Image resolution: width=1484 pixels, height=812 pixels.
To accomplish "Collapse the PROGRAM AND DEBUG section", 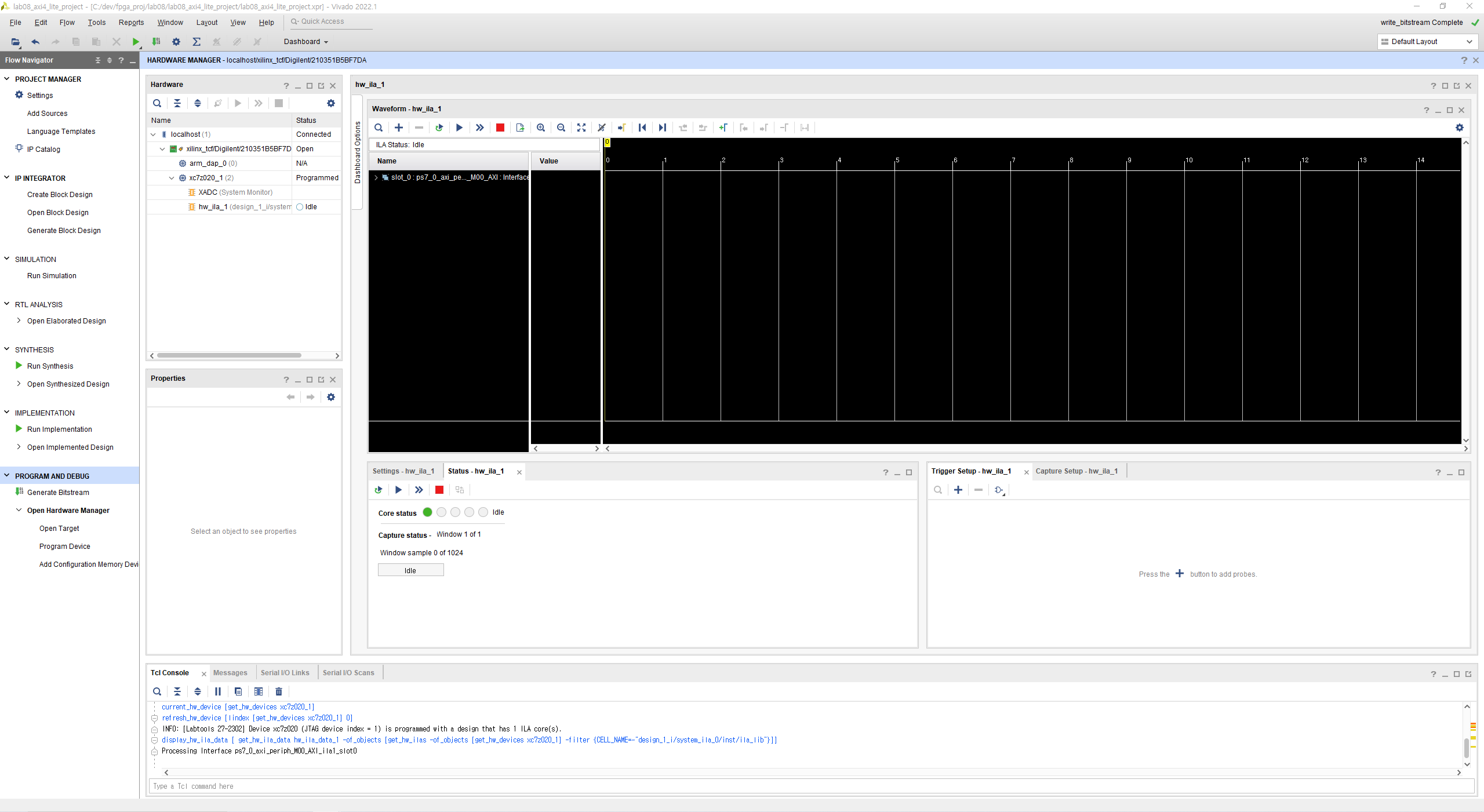I will (7, 476).
